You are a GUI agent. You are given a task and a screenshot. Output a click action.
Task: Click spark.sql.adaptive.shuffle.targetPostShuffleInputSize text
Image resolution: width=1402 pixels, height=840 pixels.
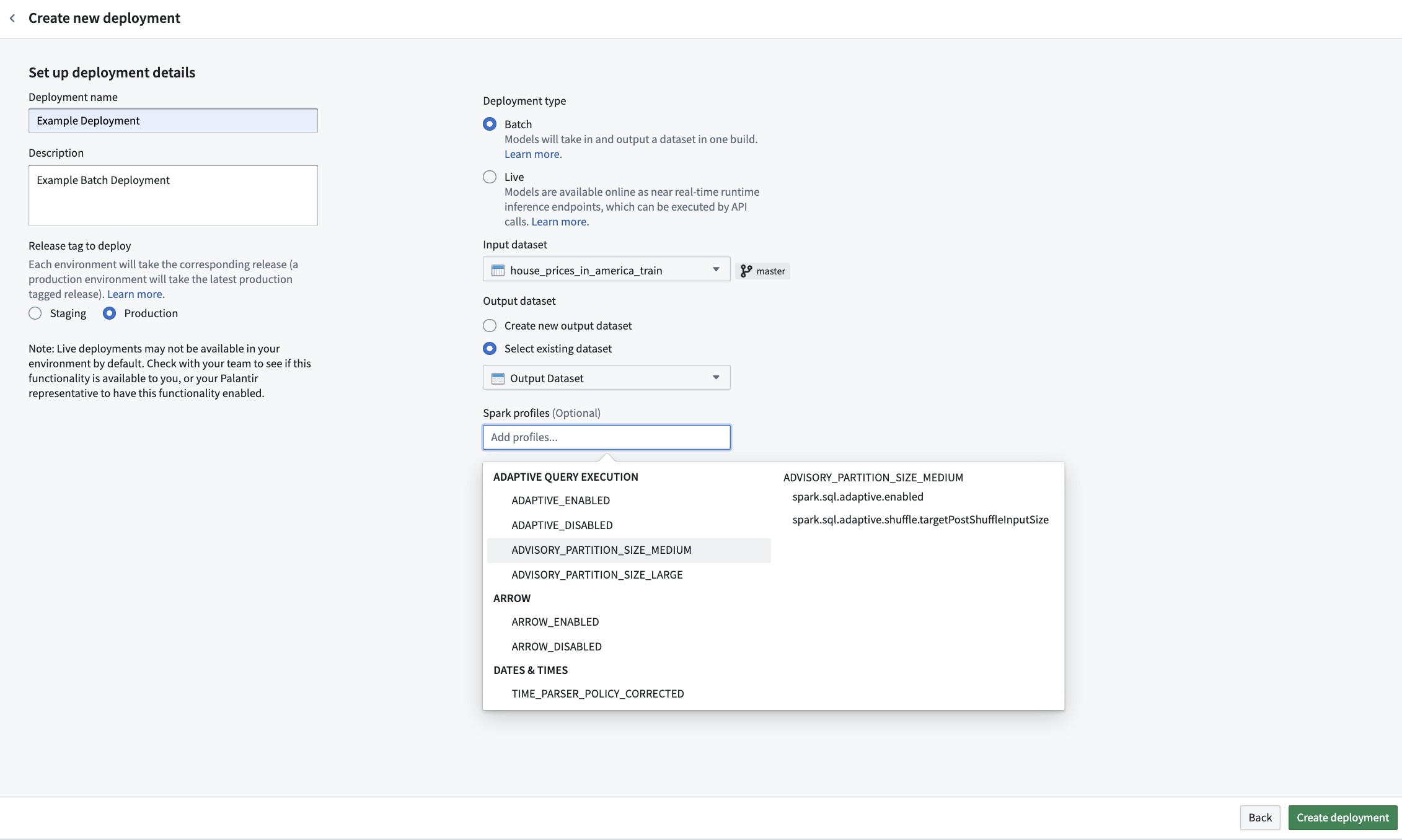[920, 520]
